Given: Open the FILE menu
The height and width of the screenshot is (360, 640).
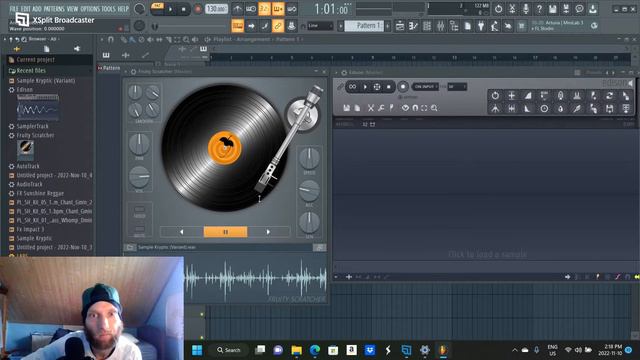Looking at the screenshot, I should point(13,9).
